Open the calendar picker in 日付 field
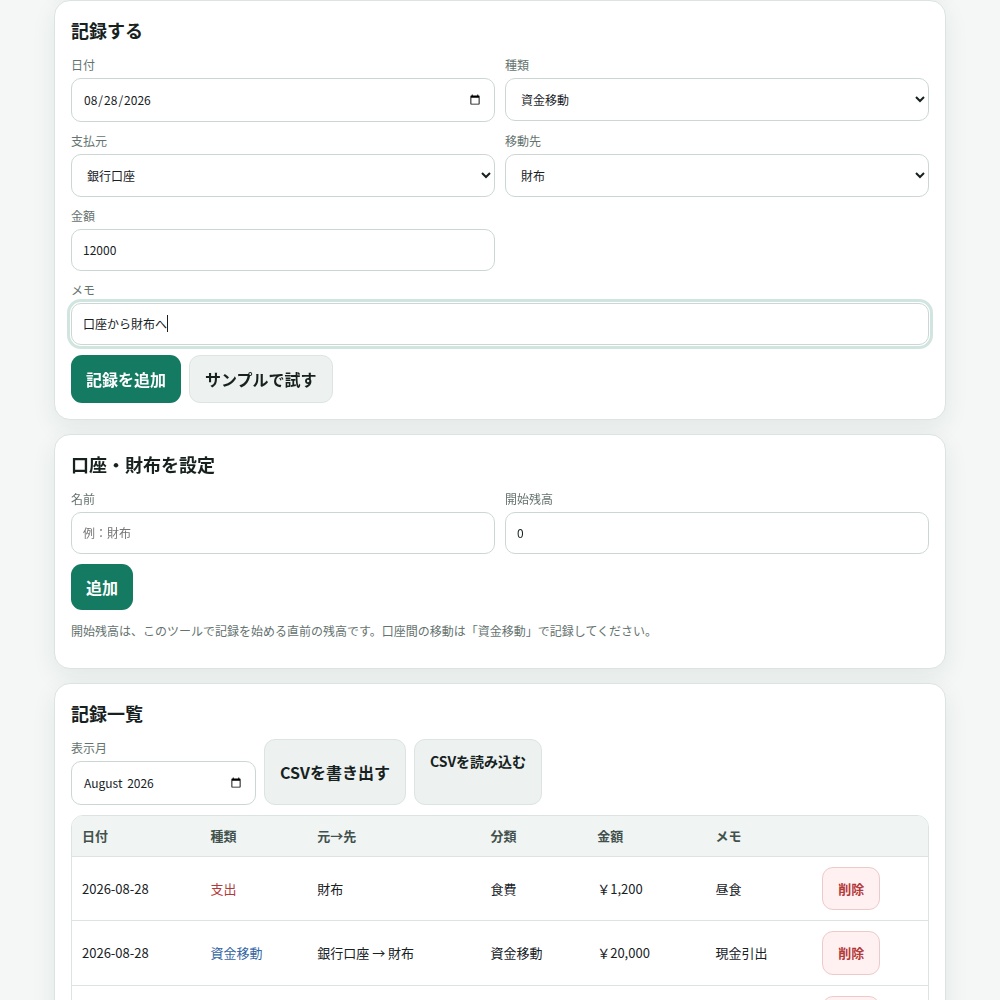Screen dimensions: 1000x1000 pyautogui.click(x=474, y=100)
